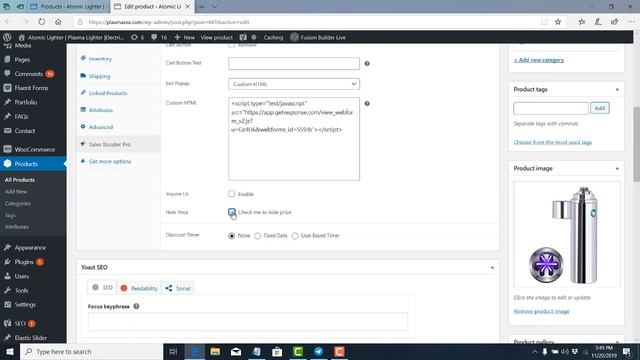This screenshot has width=640, height=360.
Task: Open the updates icon showing 6
Action: click(x=134, y=37)
